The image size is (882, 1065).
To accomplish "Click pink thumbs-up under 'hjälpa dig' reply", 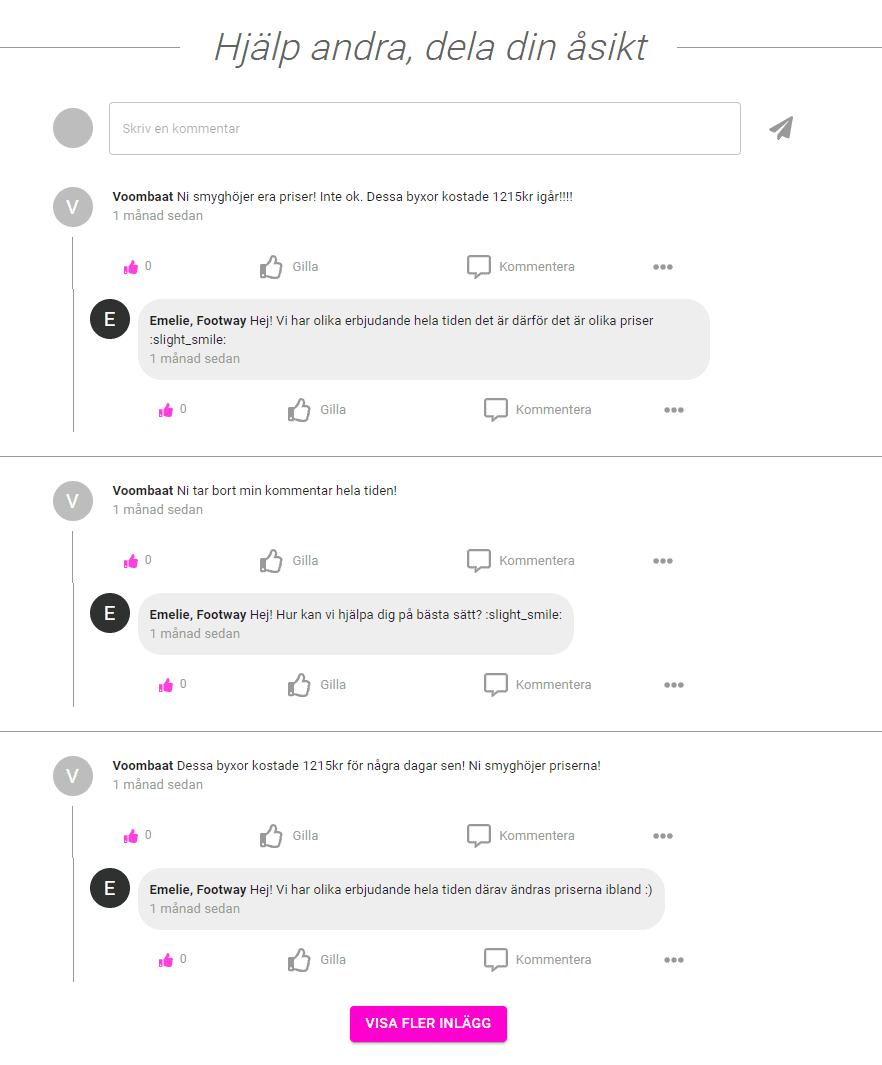I will (x=166, y=685).
